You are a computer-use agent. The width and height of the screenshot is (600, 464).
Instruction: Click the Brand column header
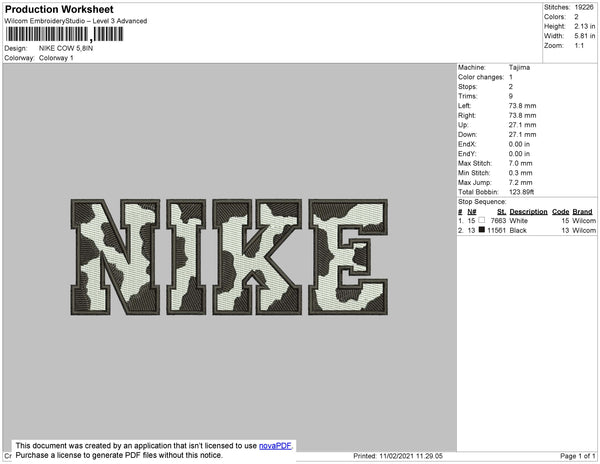click(x=582, y=212)
